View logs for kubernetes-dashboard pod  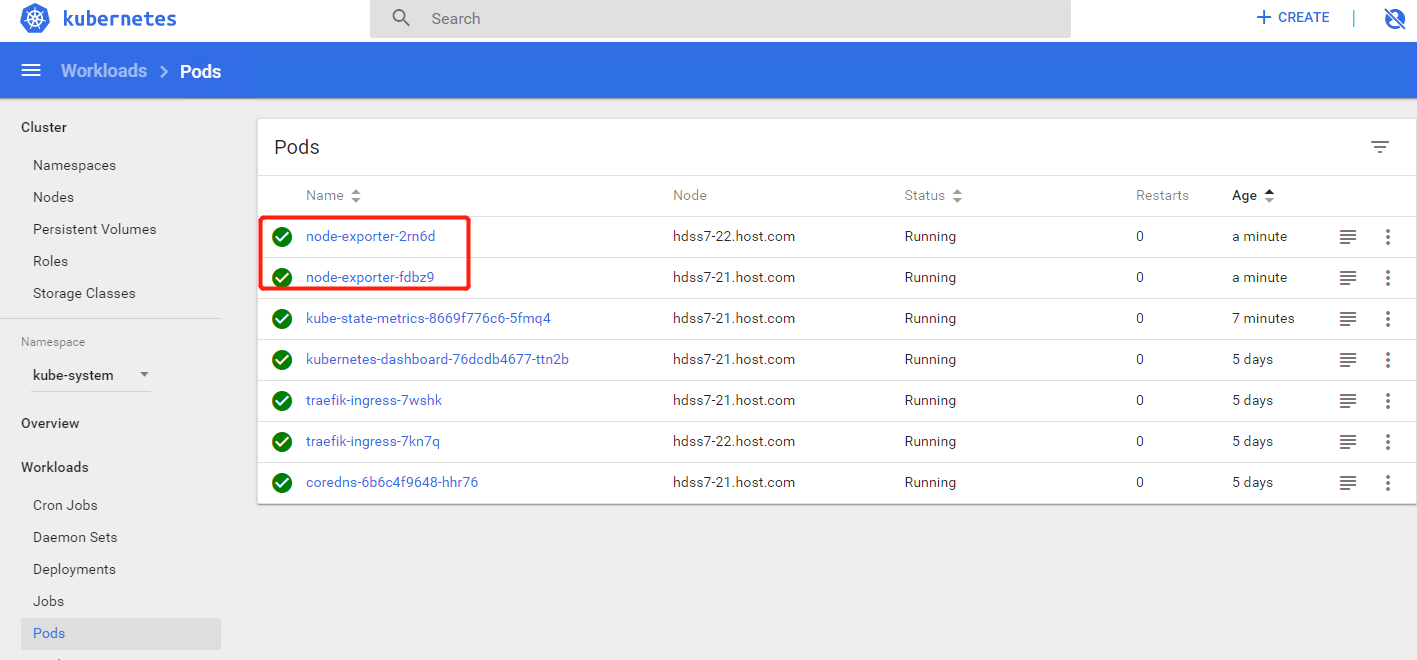tap(1348, 360)
